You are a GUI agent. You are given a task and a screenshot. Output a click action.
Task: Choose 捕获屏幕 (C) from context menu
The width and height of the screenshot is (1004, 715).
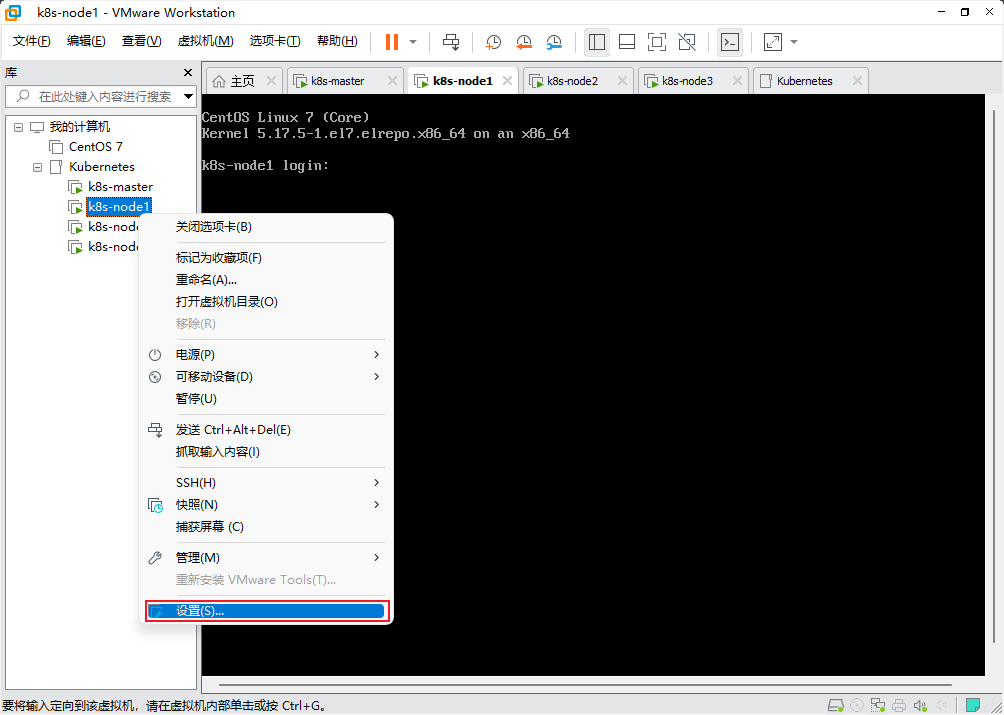point(266,527)
